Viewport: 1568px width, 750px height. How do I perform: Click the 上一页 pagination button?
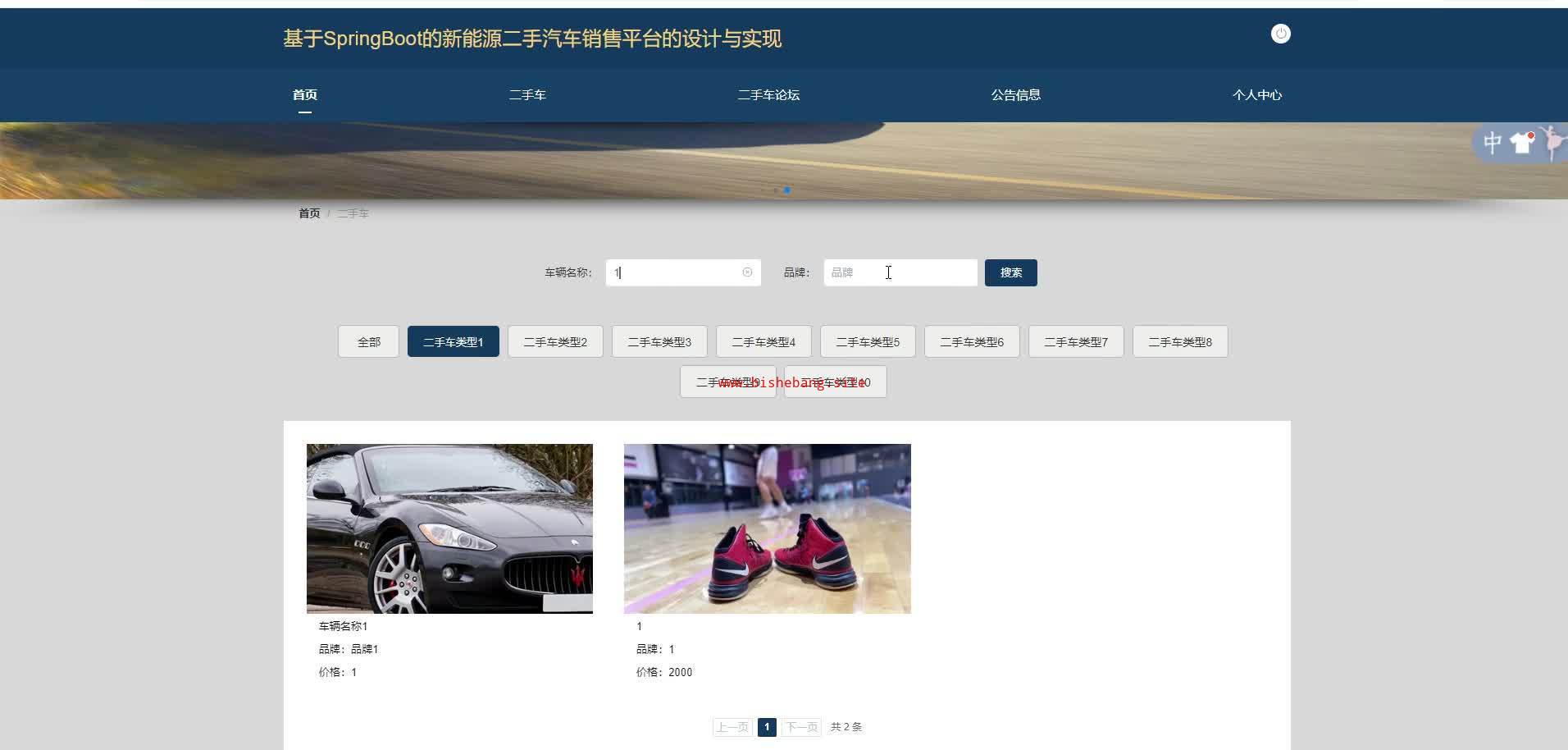point(732,727)
